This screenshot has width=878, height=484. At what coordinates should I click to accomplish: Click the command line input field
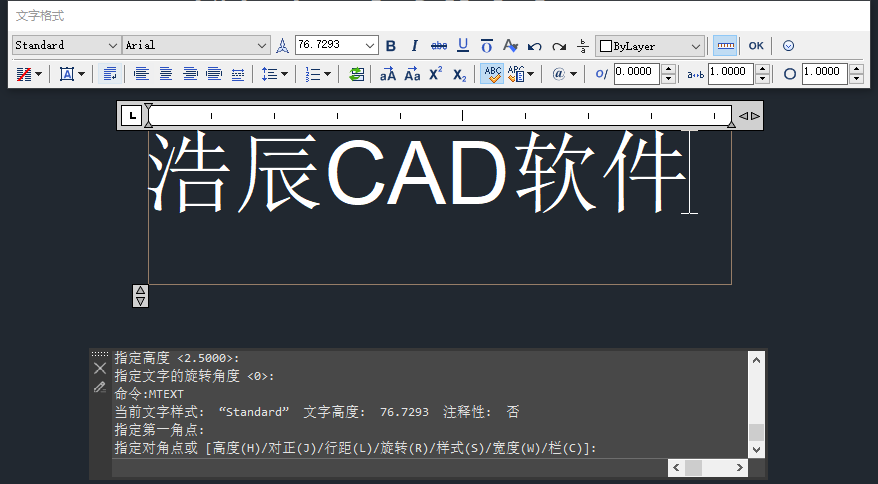point(390,467)
